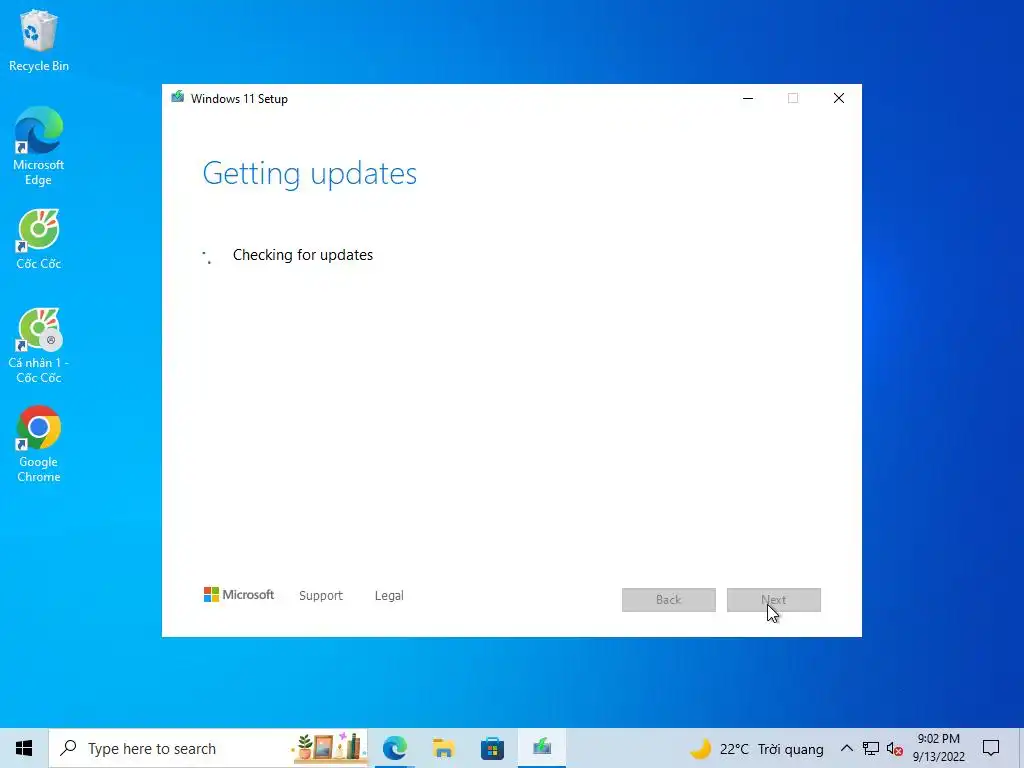The width and height of the screenshot is (1024, 768).
Task: Click the disabled maximize button of Setup
Action: (x=793, y=99)
